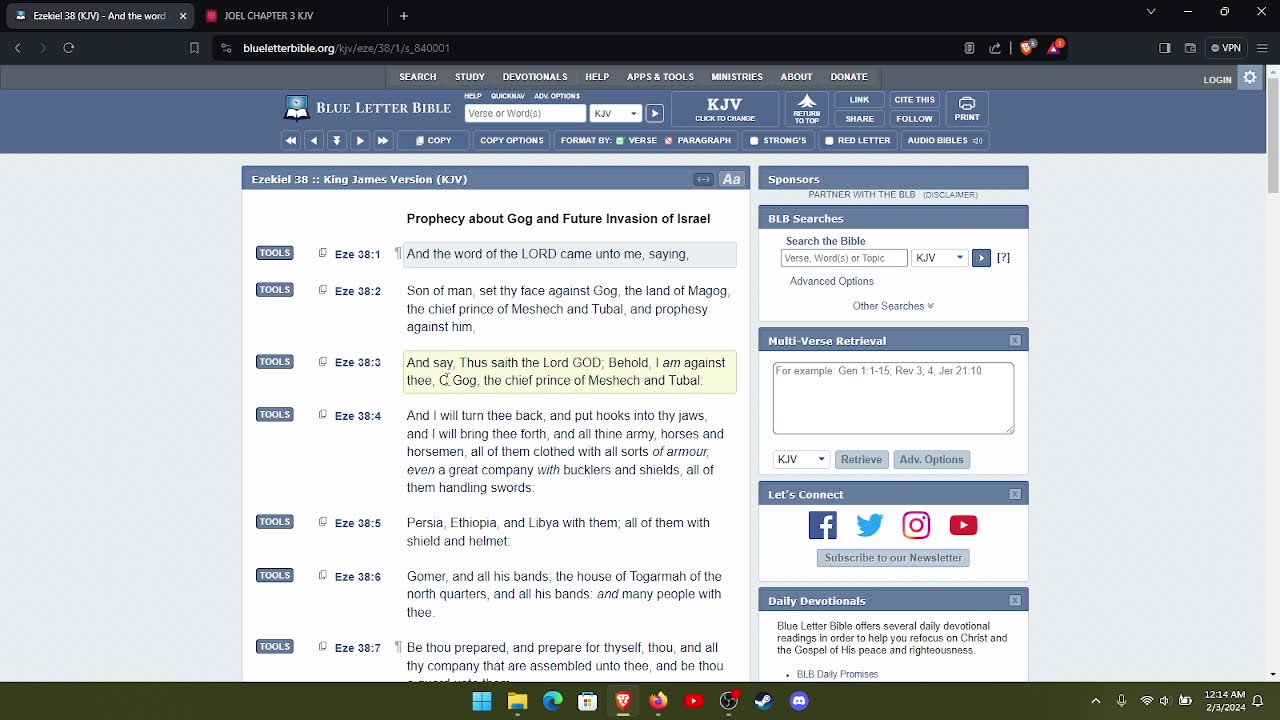The width and height of the screenshot is (1280, 720).
Task: Go to the next chapter arrow
Action: (360, 141)
